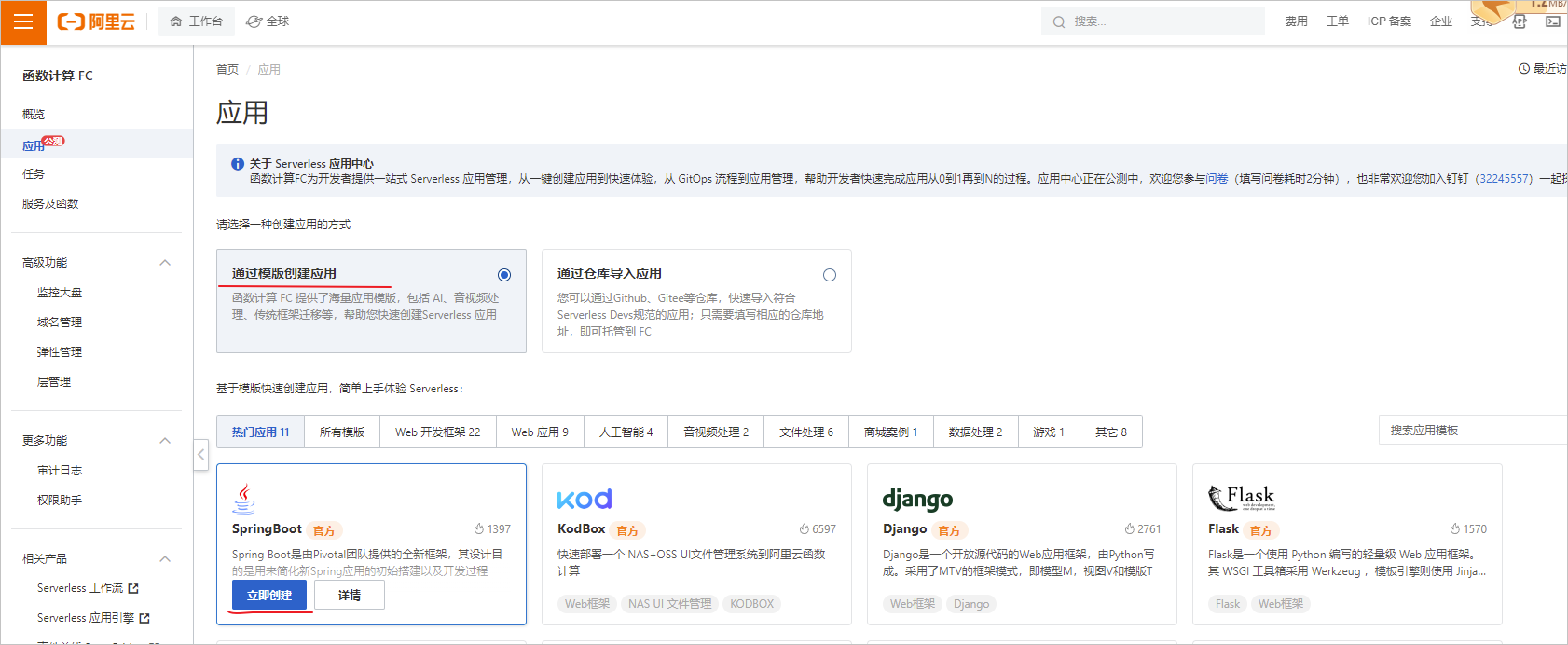The width and height of the screenshot is (1568, 645).
Task: Switch to 热门应用 11 tab
Action: point(261,432)
